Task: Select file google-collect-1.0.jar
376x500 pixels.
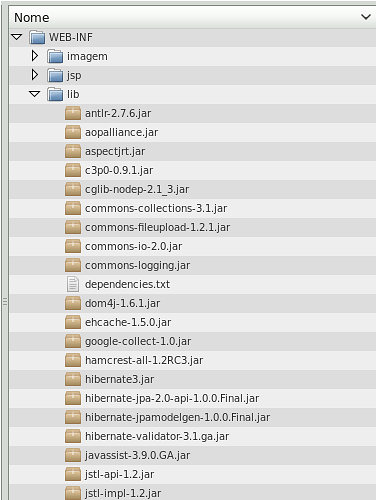Action: [138, 341]
